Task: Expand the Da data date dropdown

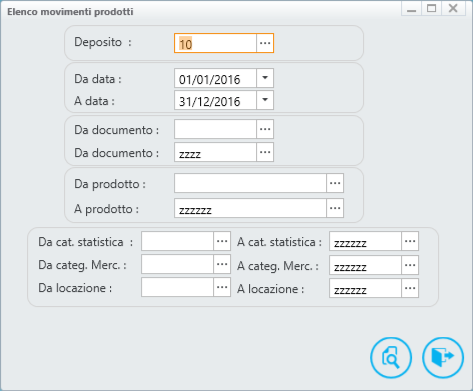Action: coord(265,78)
